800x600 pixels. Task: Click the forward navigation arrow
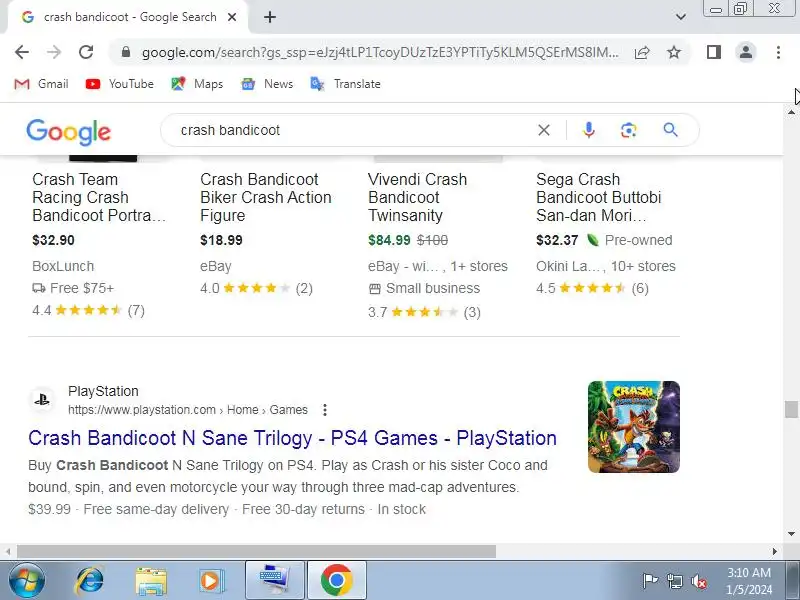click(54, 52)
